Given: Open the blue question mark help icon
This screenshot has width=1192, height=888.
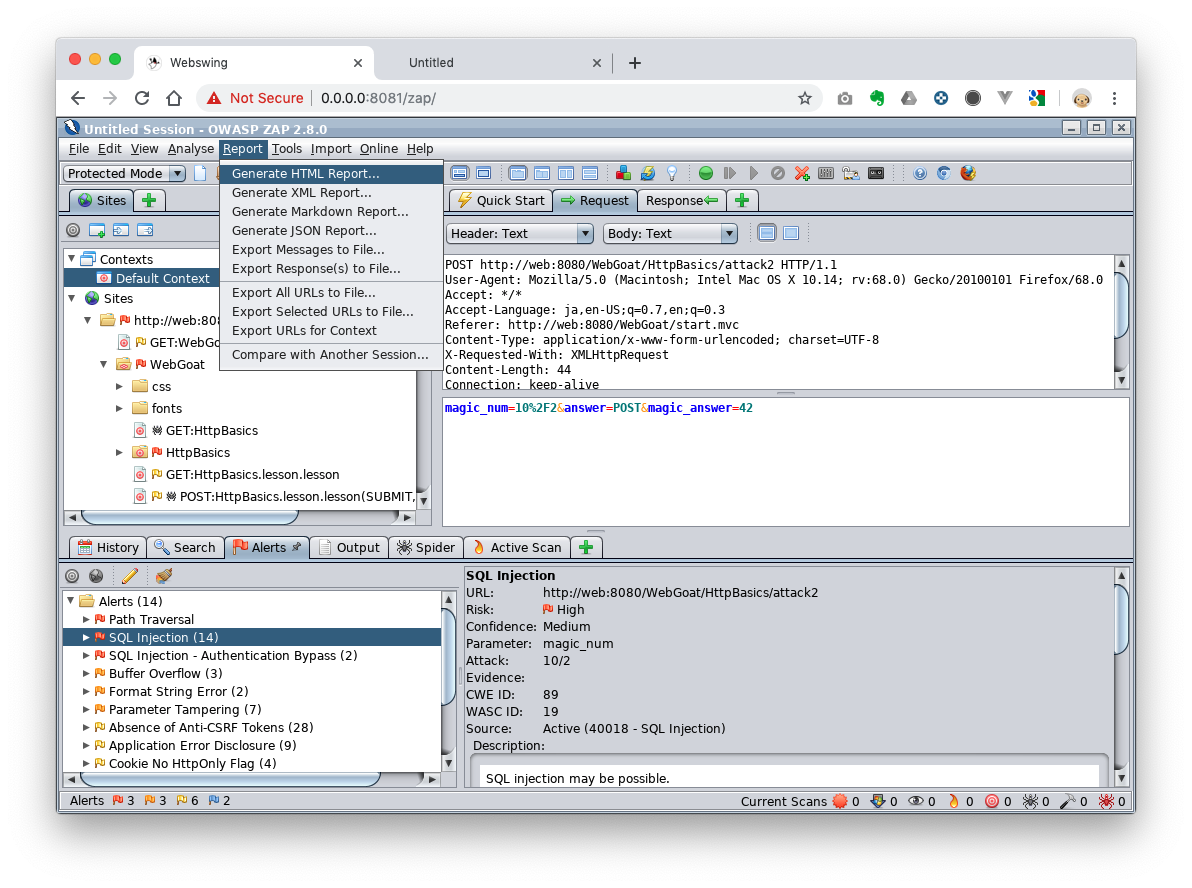Looking at the screenshot, I should tap(920, 173).
